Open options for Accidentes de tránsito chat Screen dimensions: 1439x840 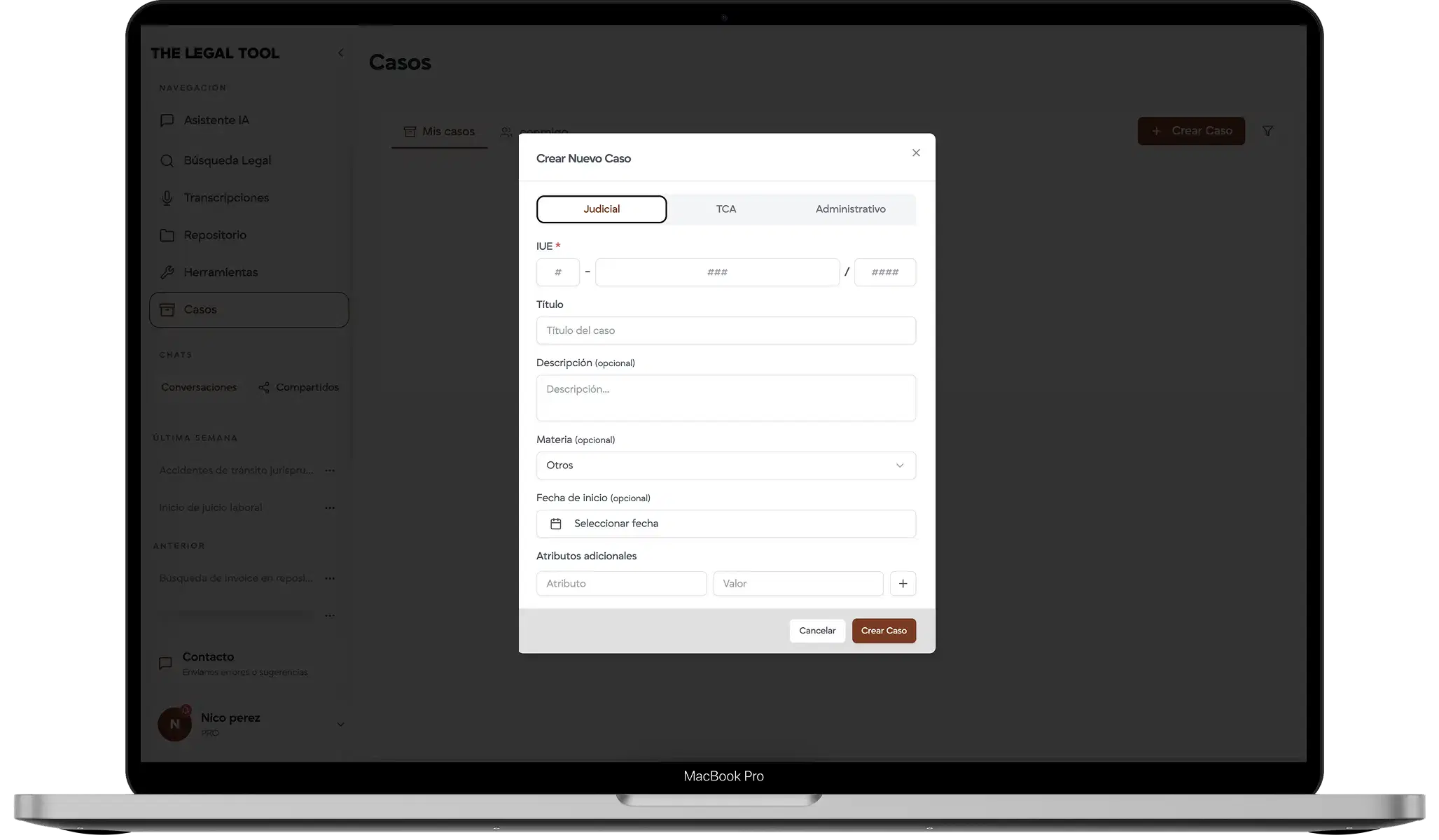[330, 470]
